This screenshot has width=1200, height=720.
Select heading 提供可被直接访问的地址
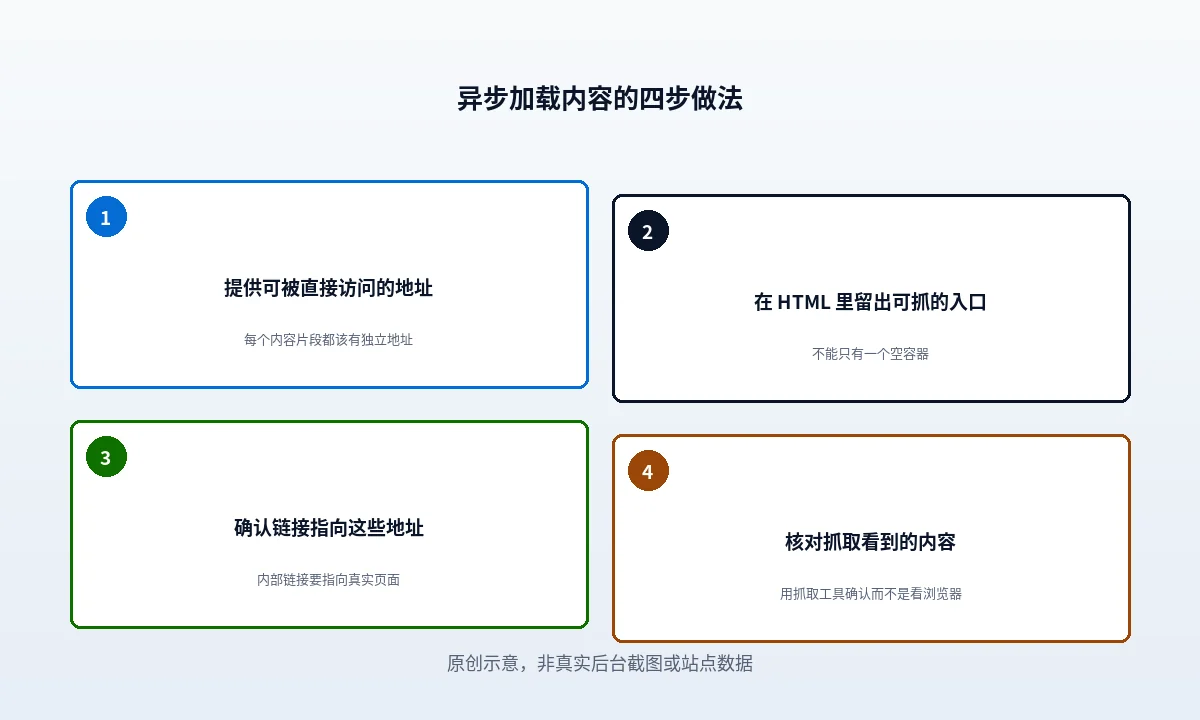329,288
